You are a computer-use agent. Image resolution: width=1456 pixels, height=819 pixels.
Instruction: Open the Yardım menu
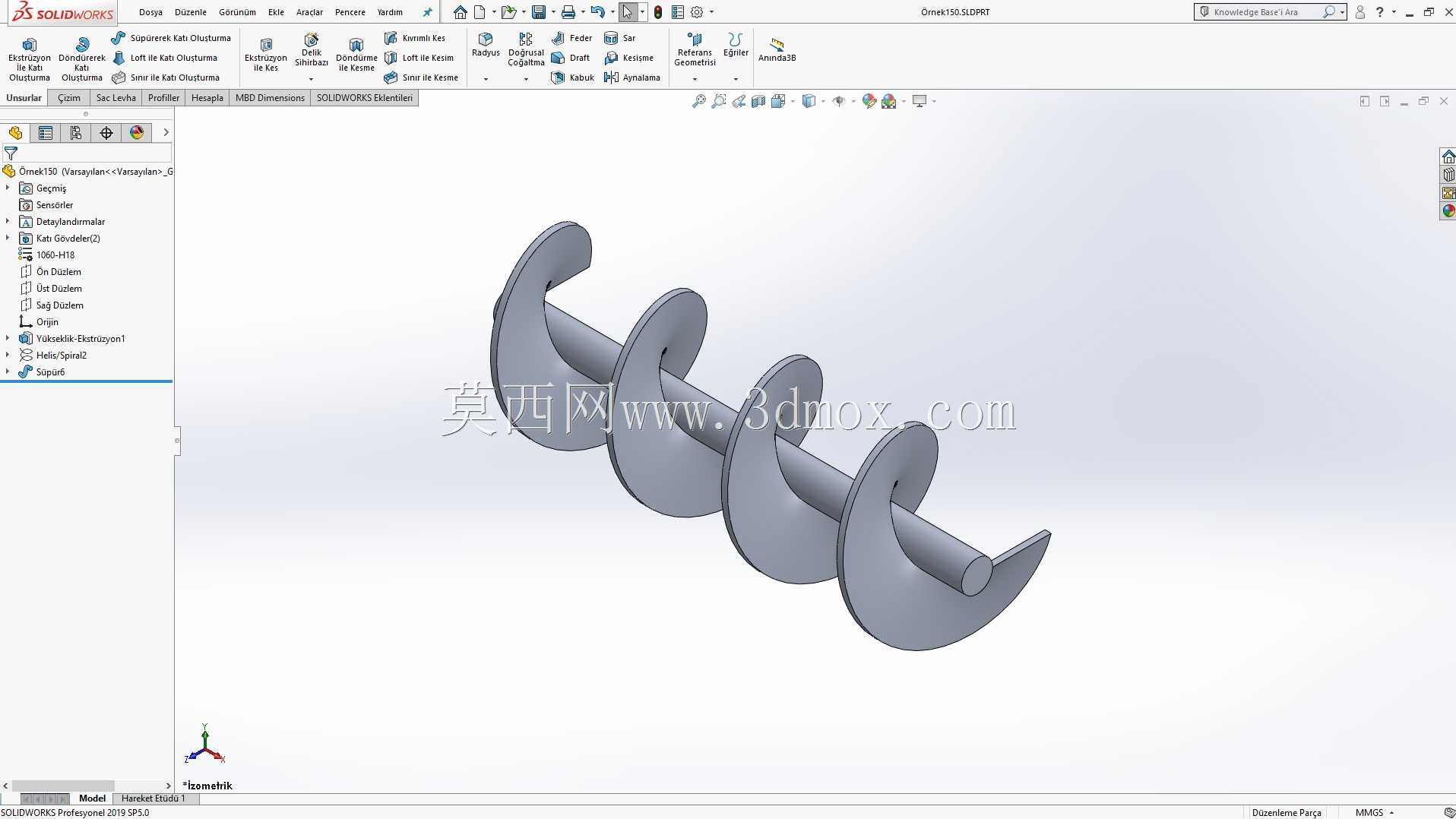[x=390, y=12]
